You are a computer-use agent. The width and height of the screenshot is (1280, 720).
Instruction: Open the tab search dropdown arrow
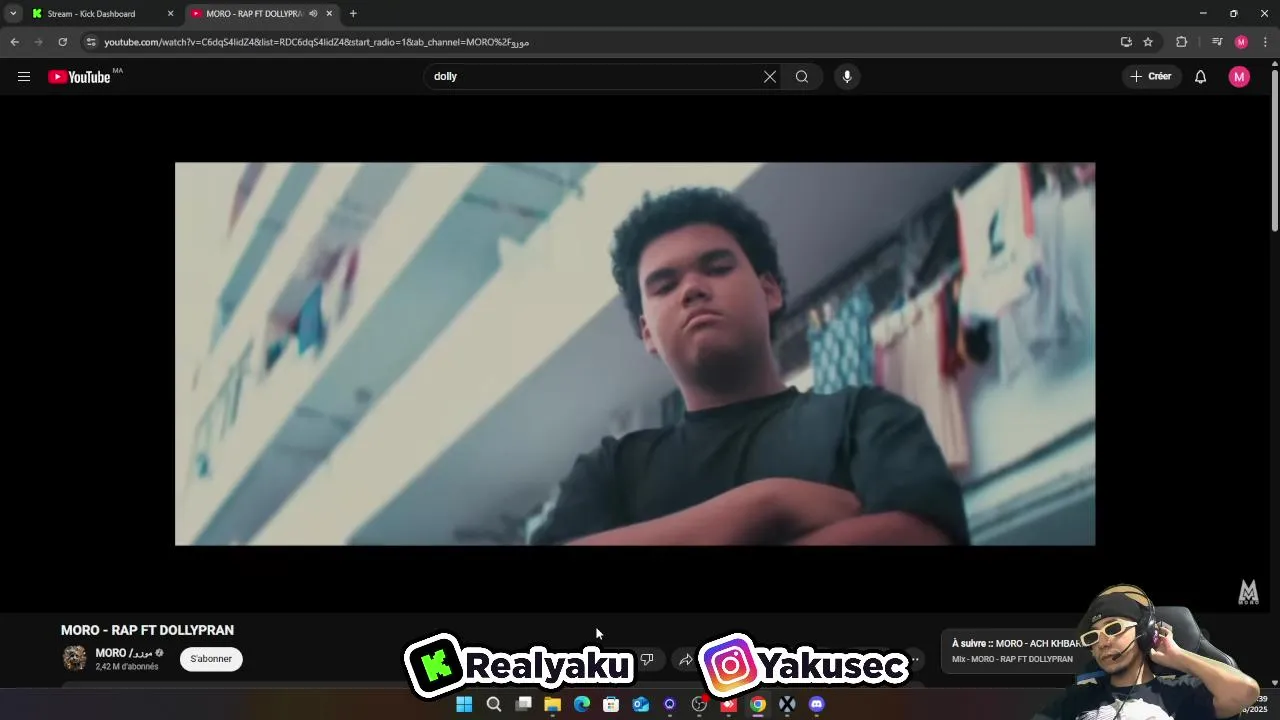coord(13,14)
